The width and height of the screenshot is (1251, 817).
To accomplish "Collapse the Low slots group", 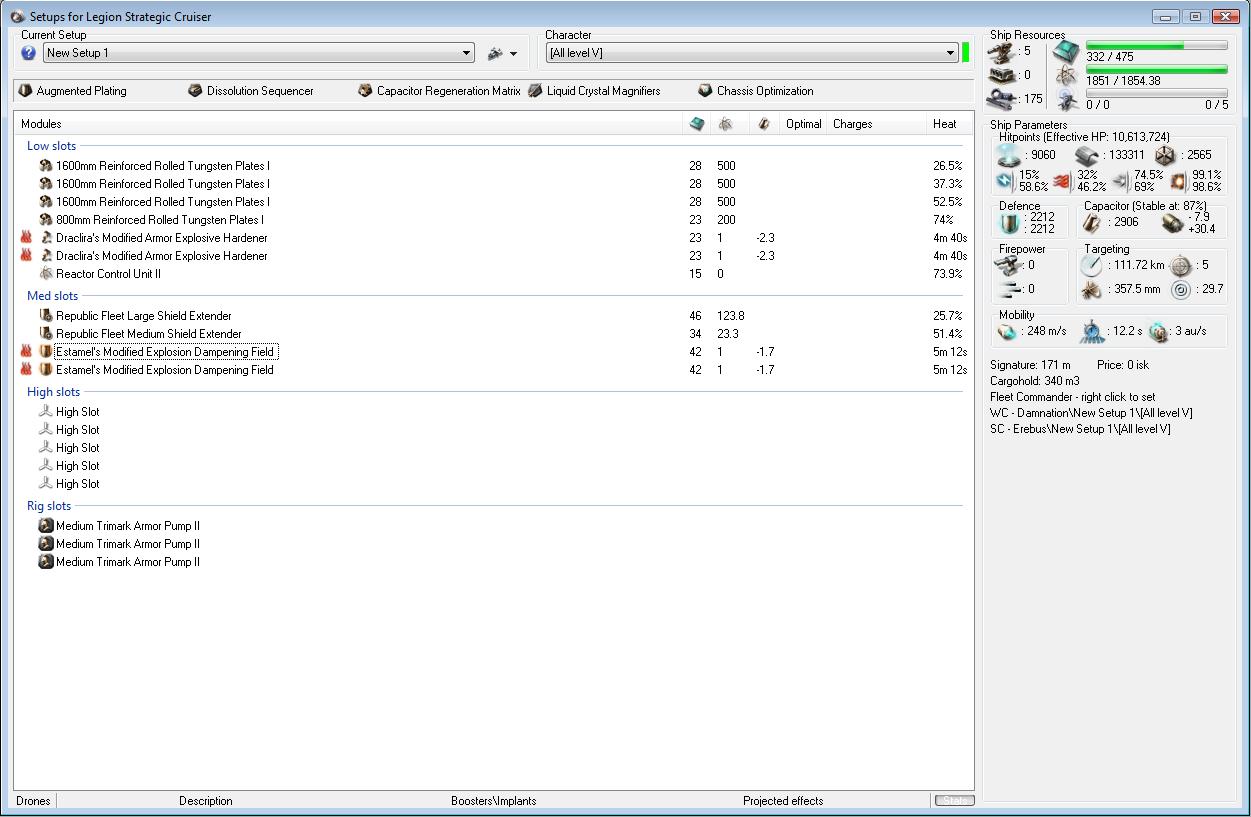I will tap(51, 146).
